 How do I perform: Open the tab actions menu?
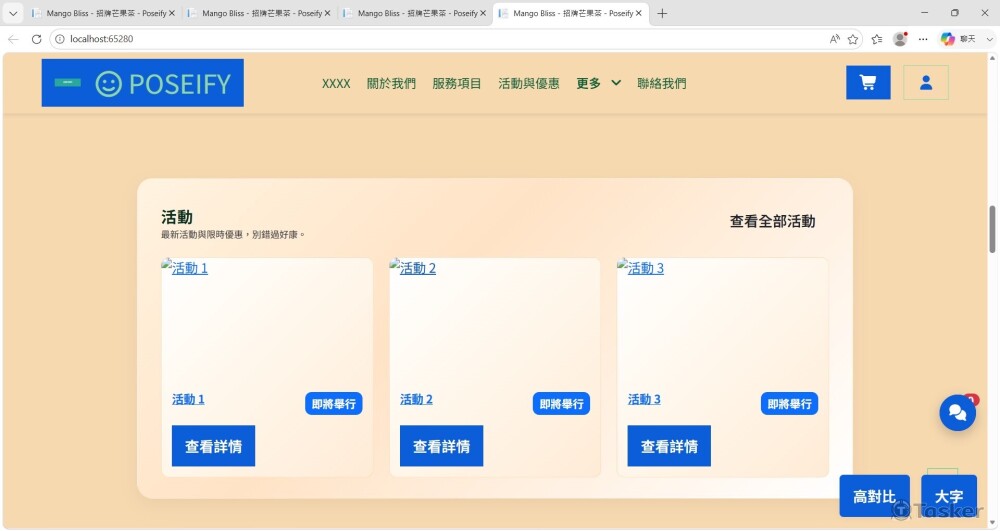(x=13, y=13)
